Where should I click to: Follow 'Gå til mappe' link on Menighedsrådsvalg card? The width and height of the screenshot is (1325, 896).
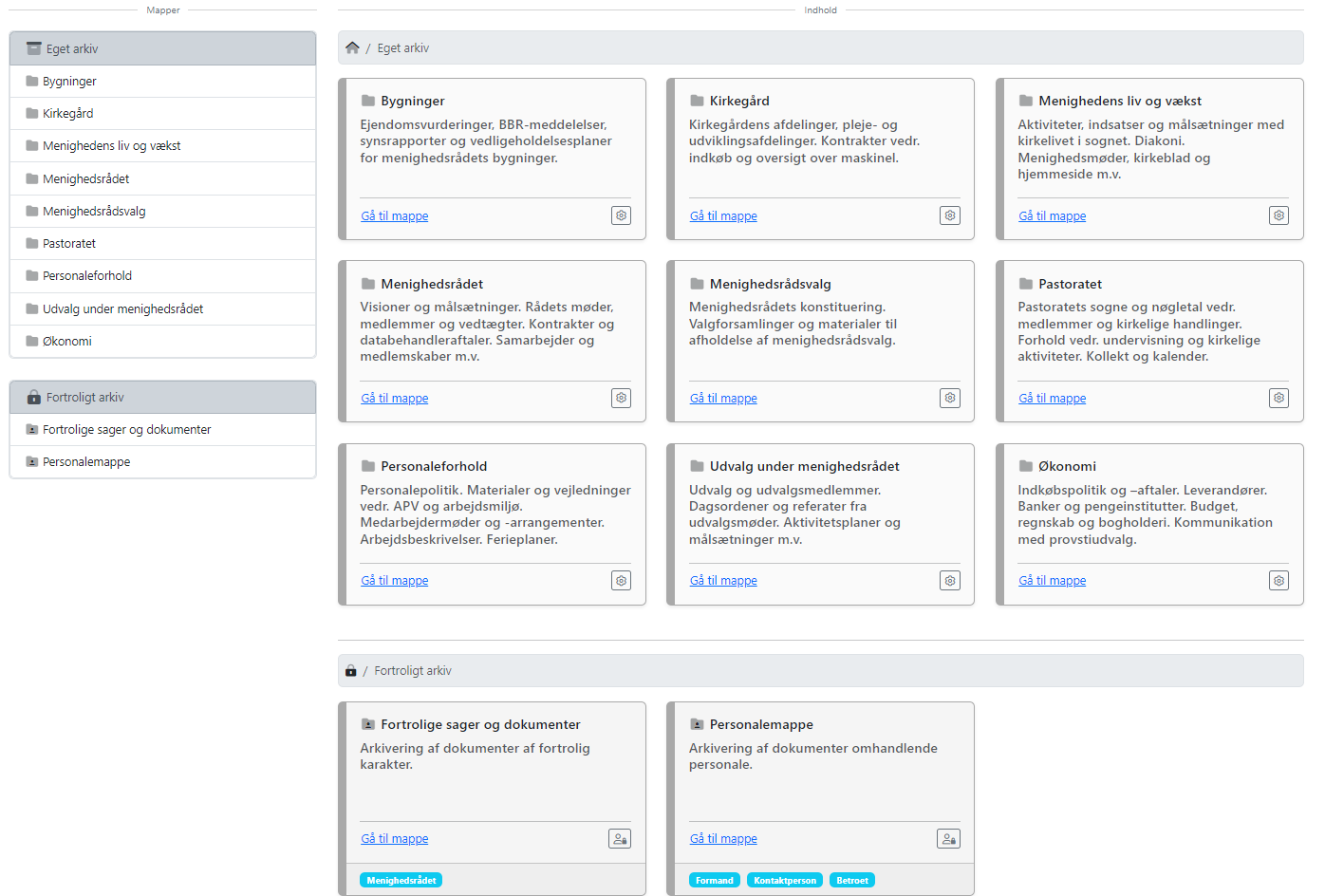723,399
